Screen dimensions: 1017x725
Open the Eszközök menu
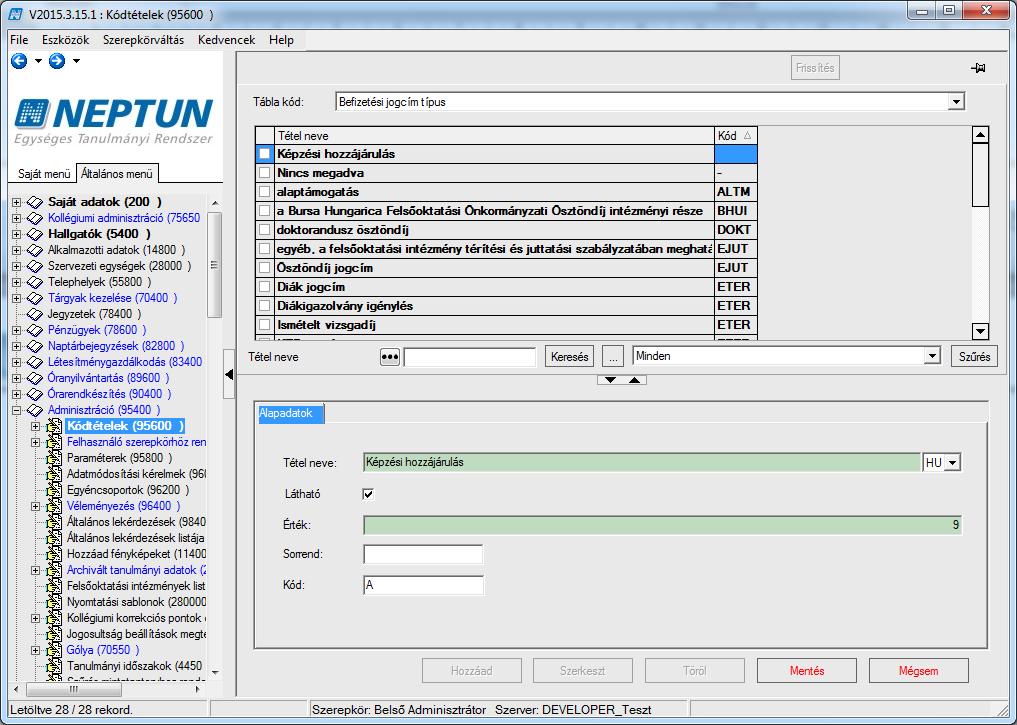click(66, 40)
